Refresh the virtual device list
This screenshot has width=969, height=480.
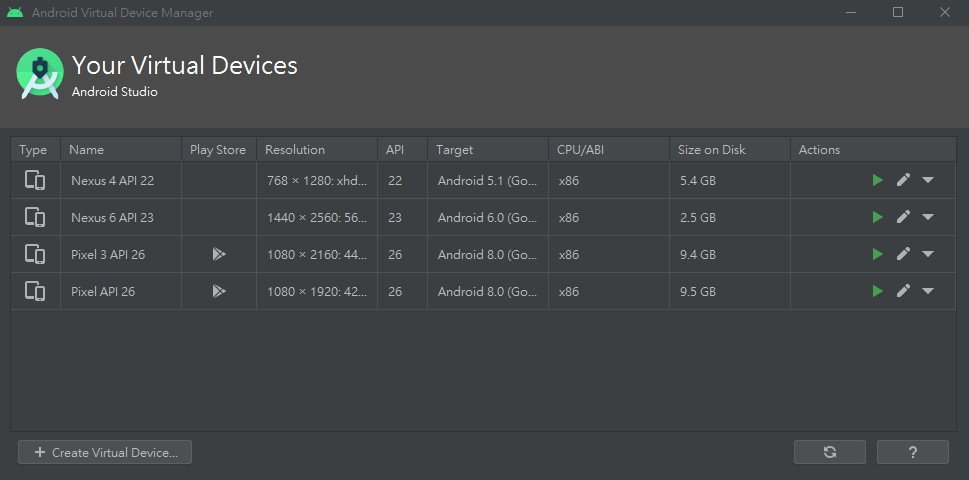coord(830,452)
